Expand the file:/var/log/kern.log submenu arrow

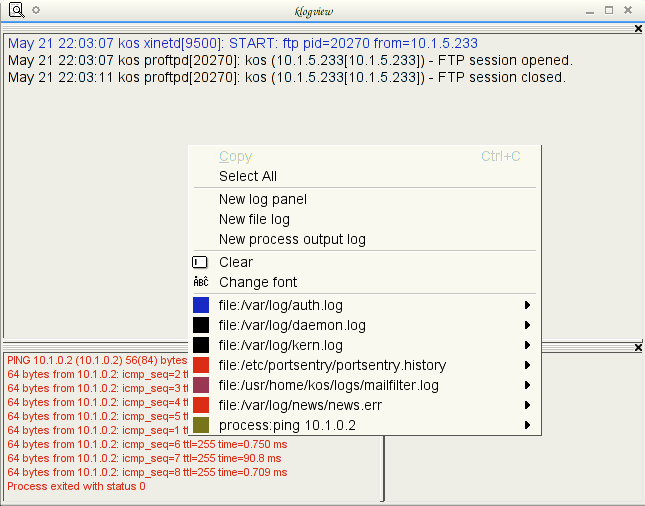click(x=527, y=345)
